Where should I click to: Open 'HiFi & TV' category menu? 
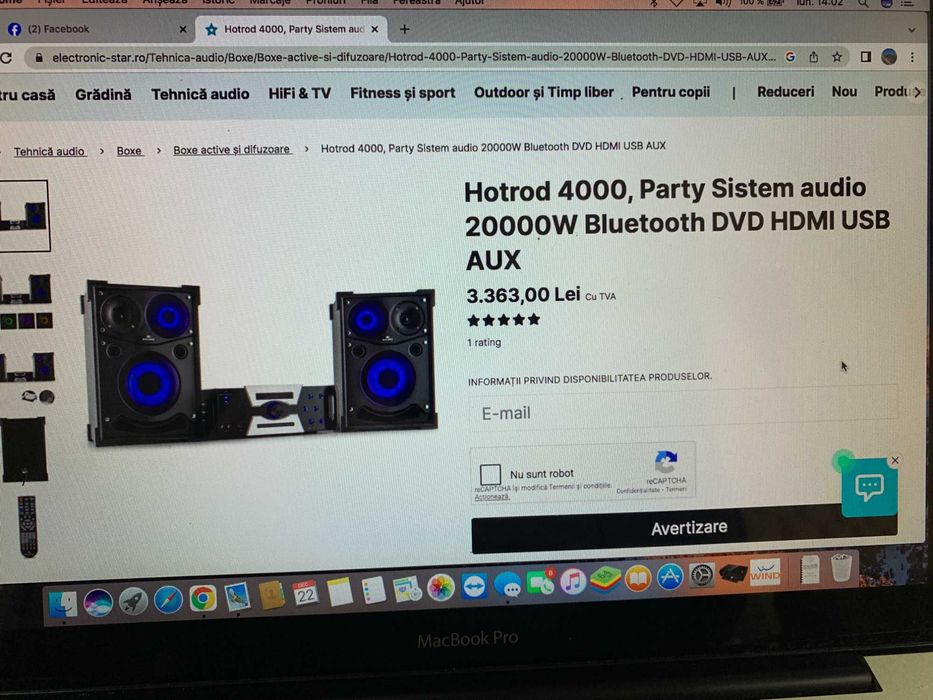pyautogui.click(x=299, y=93)
